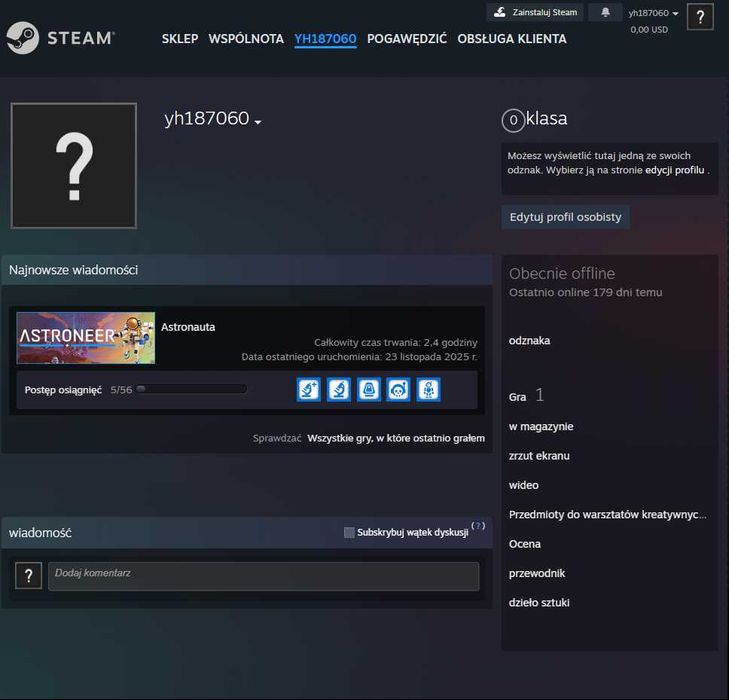
Task: Click the Edytuj profil osobisty button
Action: tap(565, 217)
